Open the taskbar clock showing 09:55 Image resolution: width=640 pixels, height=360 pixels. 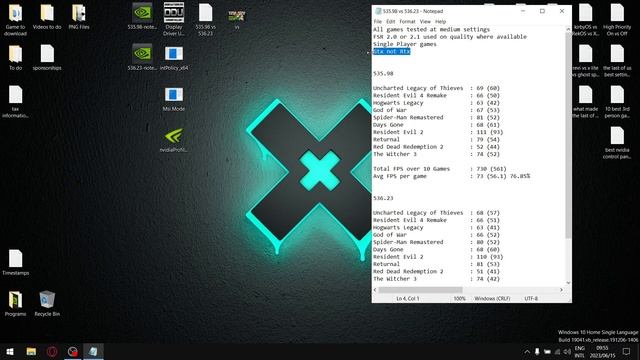602,351
